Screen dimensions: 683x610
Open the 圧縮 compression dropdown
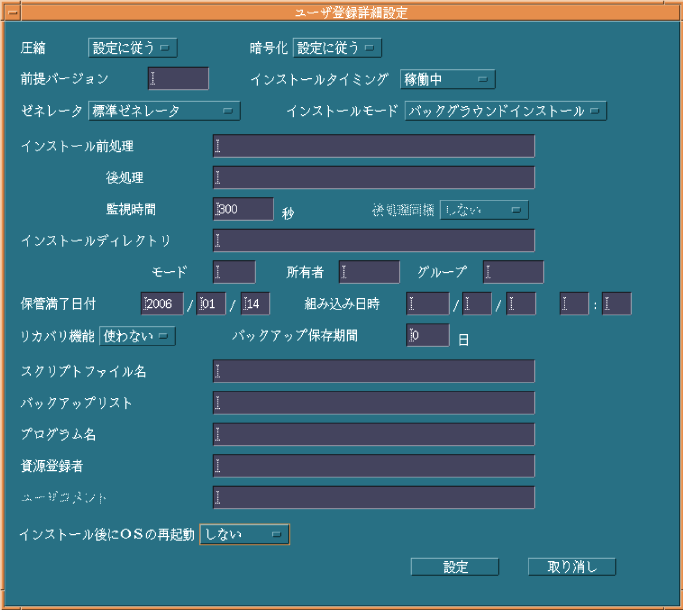tap(133, 47)
